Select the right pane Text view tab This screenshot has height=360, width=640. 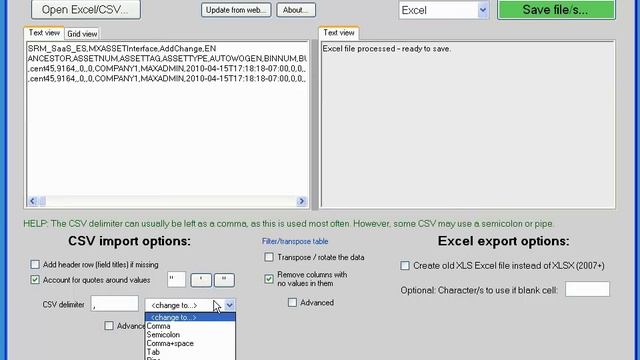coord(339,33)
